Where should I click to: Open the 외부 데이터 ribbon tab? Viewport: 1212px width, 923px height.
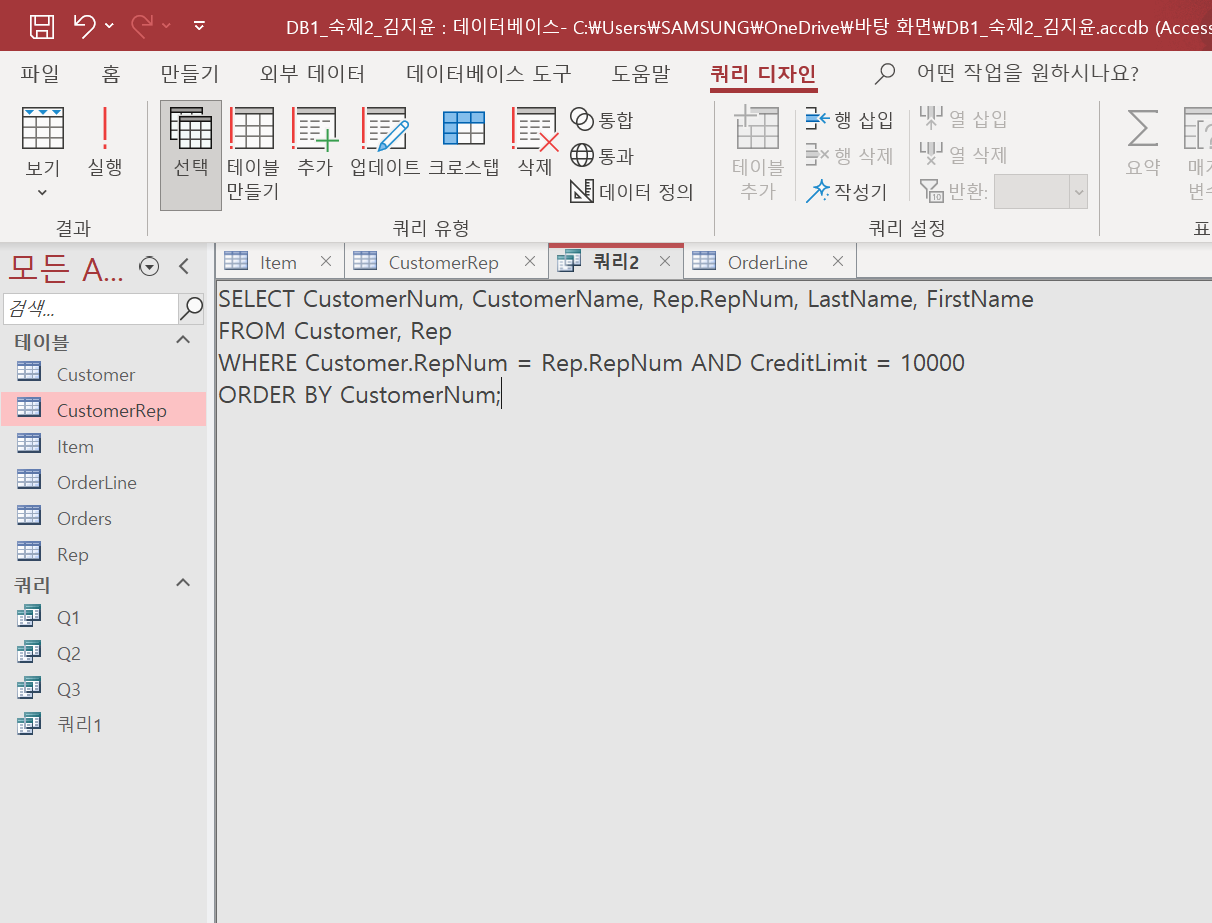(x=312, y=73)
